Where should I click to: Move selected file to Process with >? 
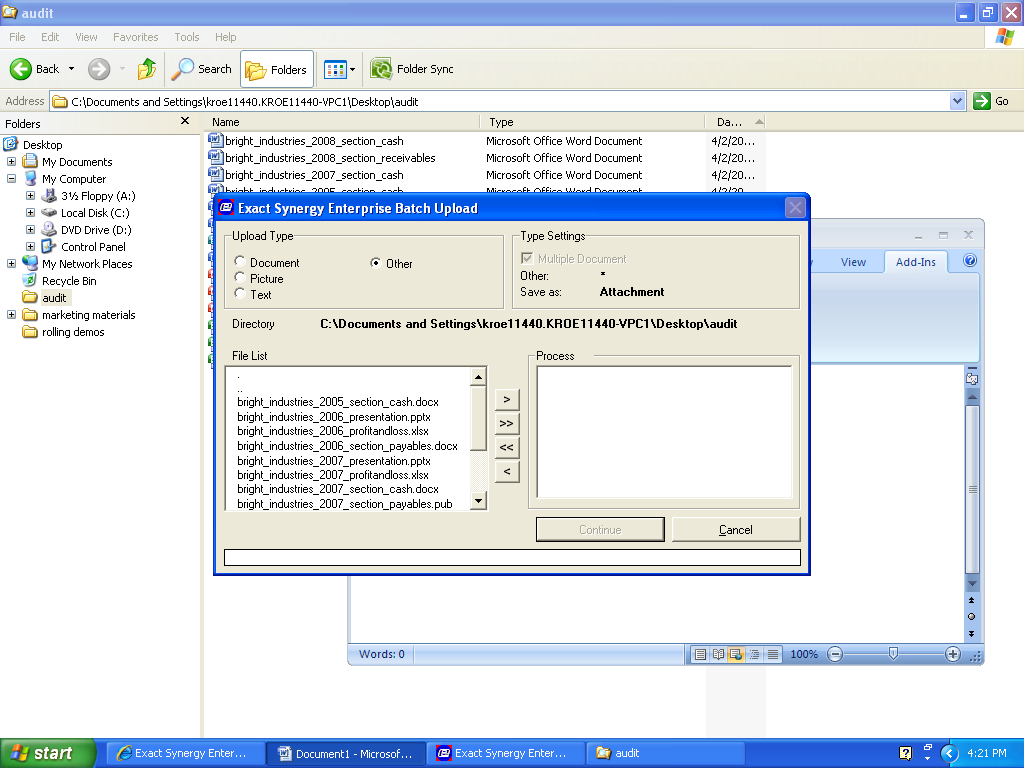pyautogui.click(x=507, y=399)
